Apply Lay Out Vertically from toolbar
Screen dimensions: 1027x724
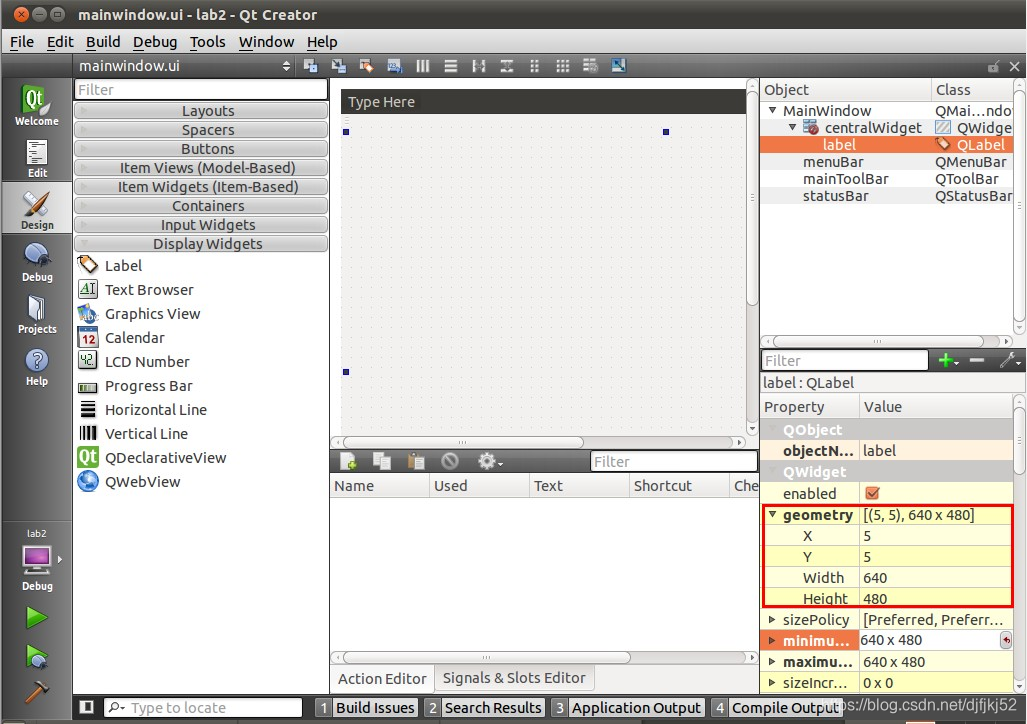tap(451, 66)
